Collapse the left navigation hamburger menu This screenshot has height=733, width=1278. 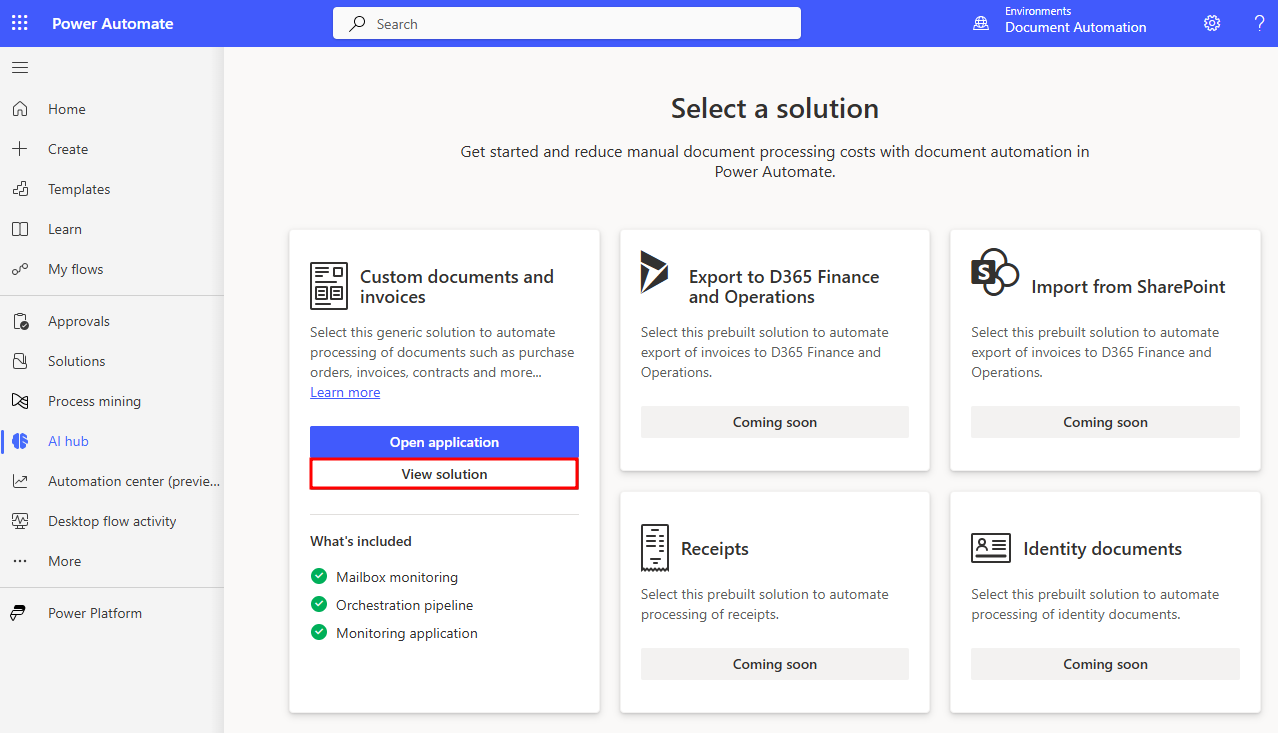20,68
